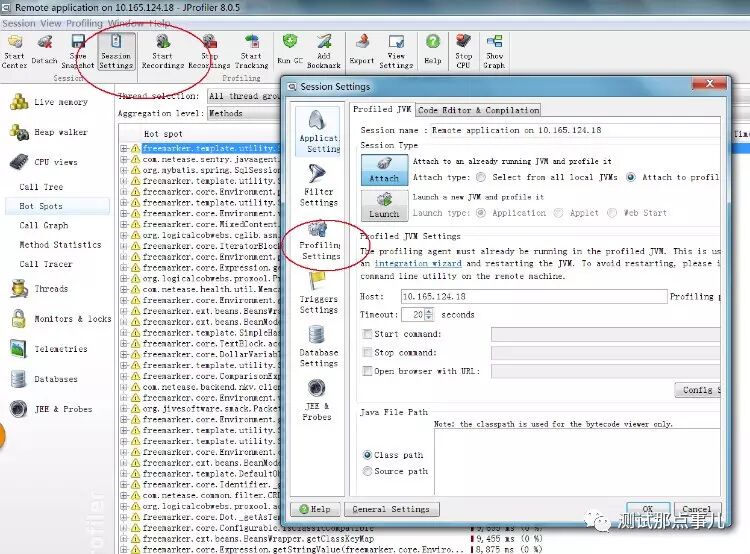Select JEE & Probes in dialog sidebar

click(317, 400)
